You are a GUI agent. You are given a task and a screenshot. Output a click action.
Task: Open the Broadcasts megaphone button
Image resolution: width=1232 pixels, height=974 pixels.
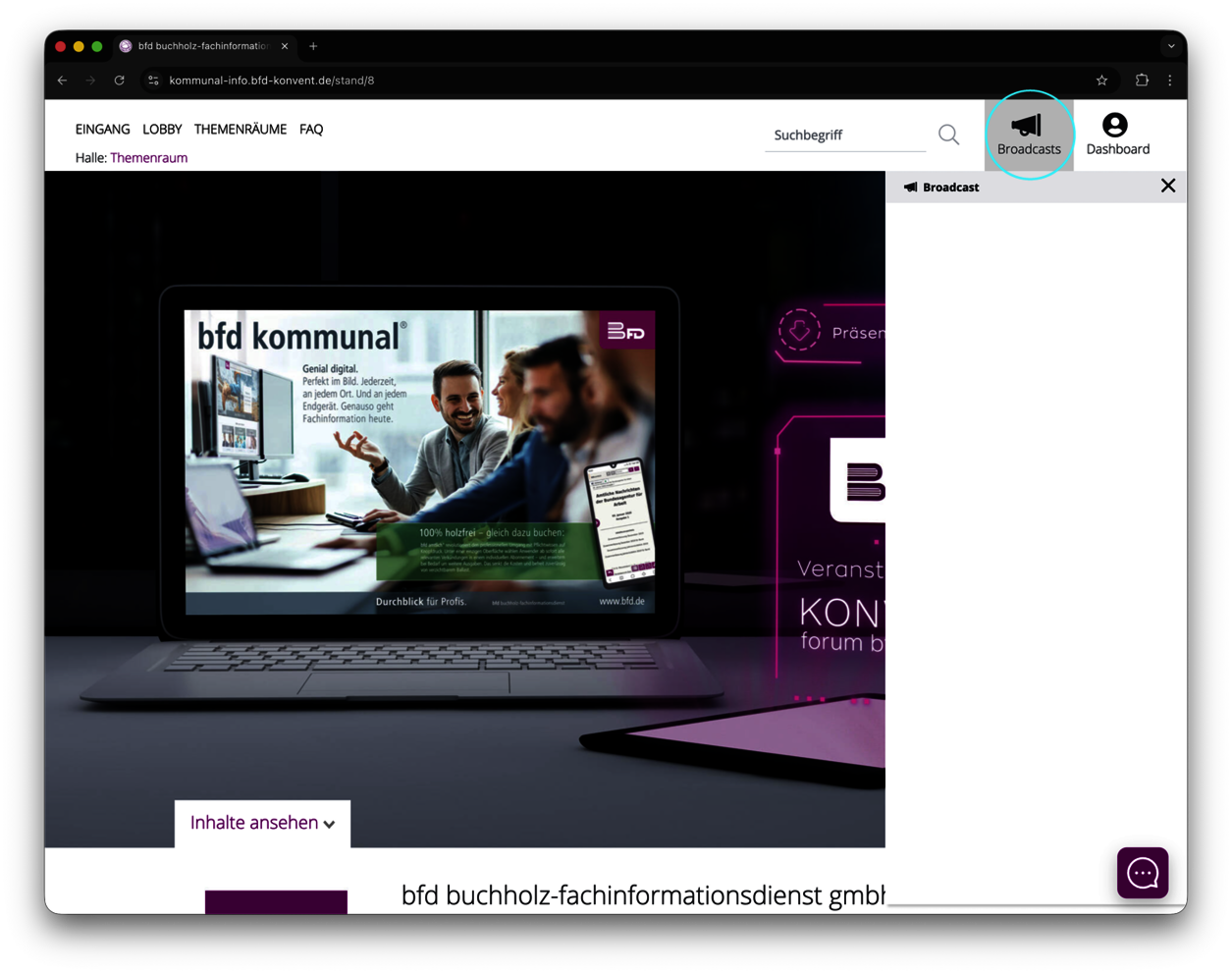point(1029,135)
